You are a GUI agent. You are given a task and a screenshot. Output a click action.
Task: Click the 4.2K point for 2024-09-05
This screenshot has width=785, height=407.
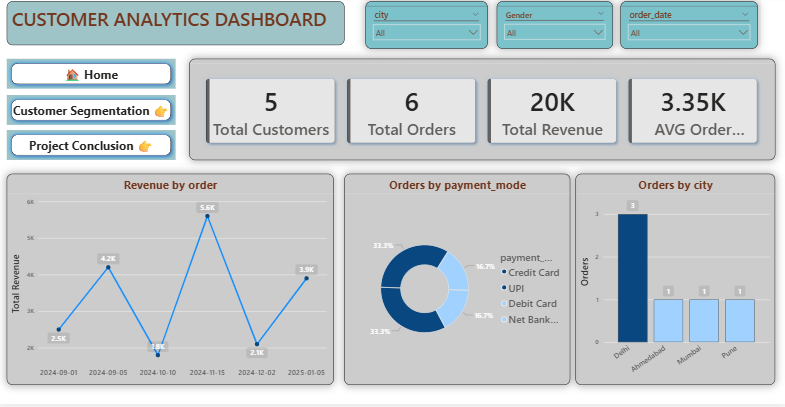[x=108, y=267]
